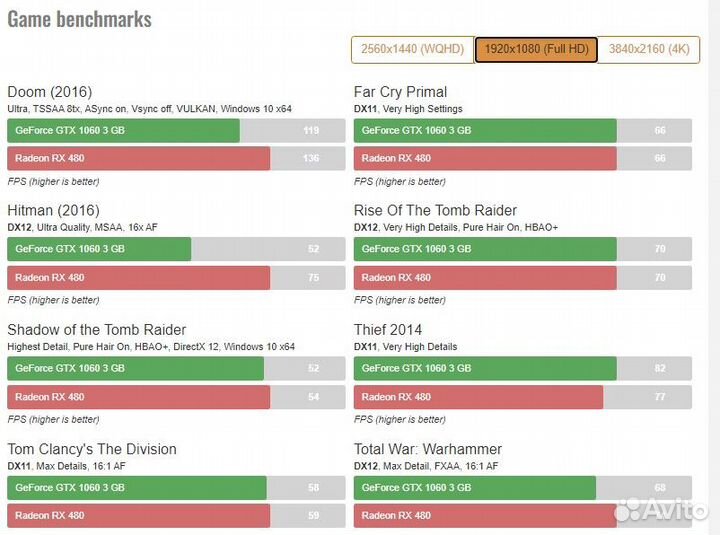Click the Total War: Warhammer heading
This screenshot has height=535, width=720.
[428, 449]
